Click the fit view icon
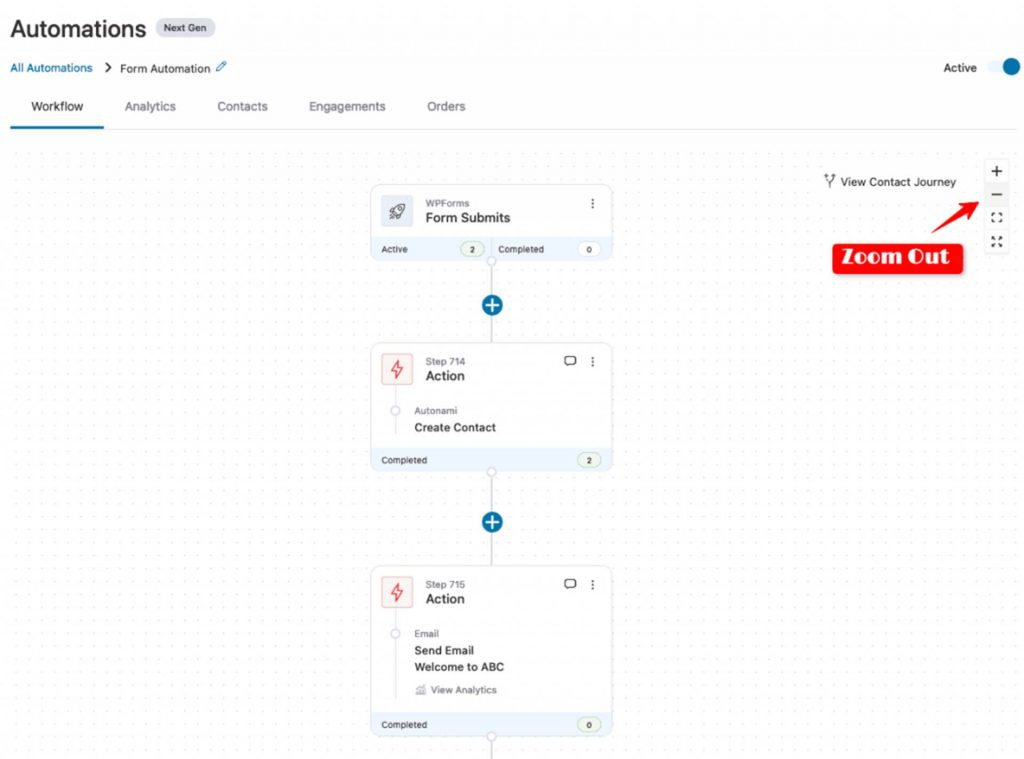This screenshot has width=1024, height=759. 996,218
